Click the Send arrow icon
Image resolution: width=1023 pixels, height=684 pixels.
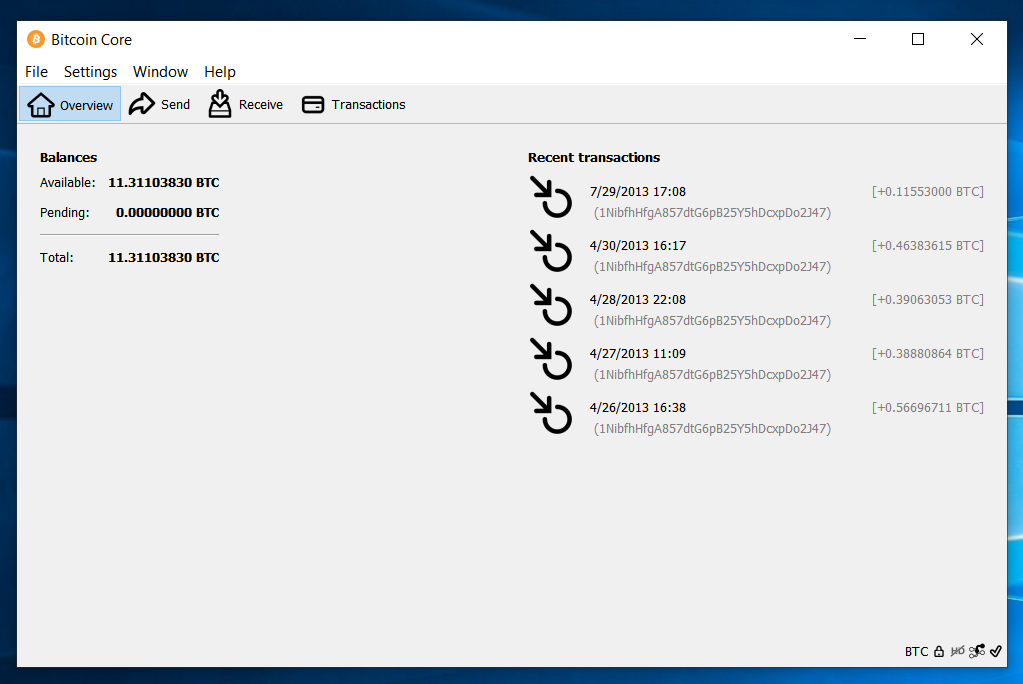pyautogui.click(x=142, y=104)
